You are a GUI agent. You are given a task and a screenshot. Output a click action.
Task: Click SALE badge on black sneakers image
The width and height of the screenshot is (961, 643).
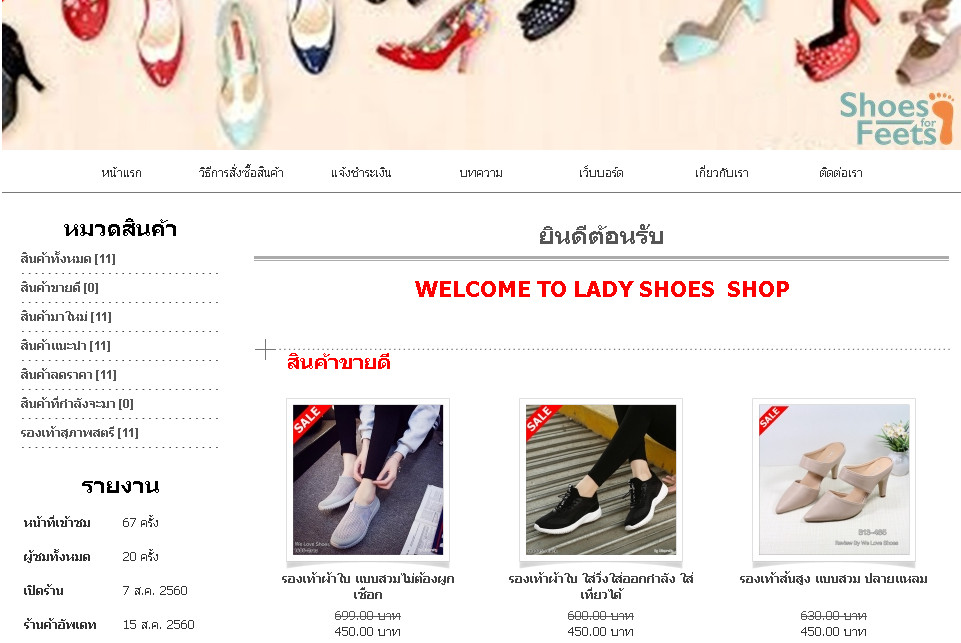click(x=542, y=422)
